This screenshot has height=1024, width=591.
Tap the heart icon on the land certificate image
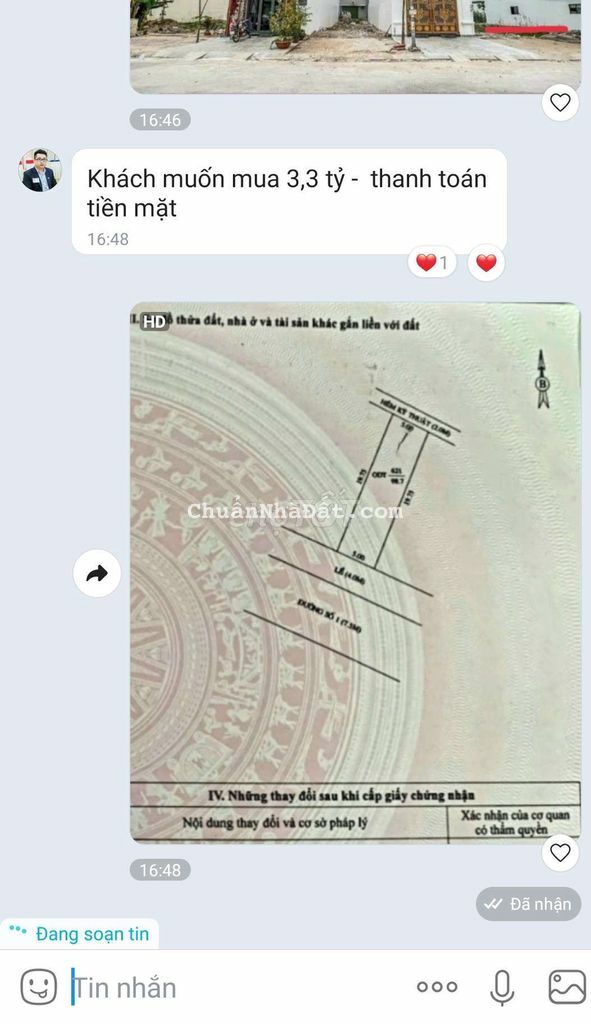[560, 852]
